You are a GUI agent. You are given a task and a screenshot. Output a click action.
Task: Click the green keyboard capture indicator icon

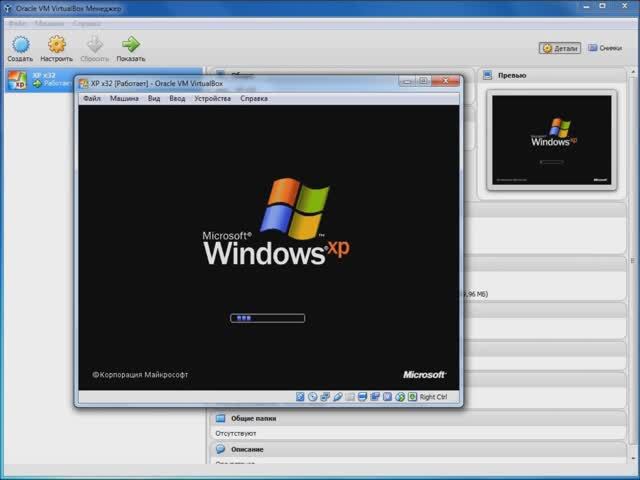412,397
